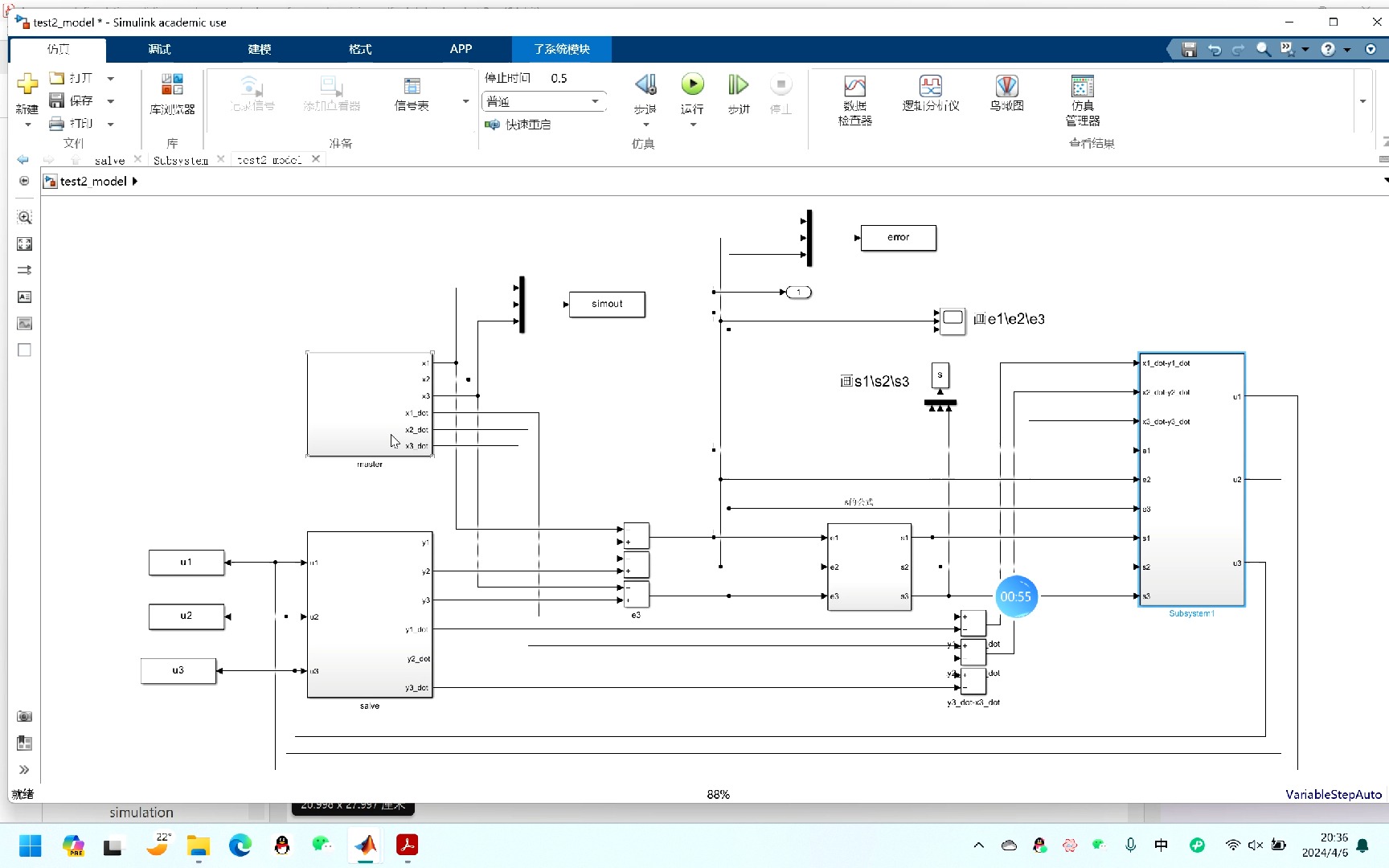Click test2_model breadcrumb
The image size is (1389, 868).
[x=93, y=182]
